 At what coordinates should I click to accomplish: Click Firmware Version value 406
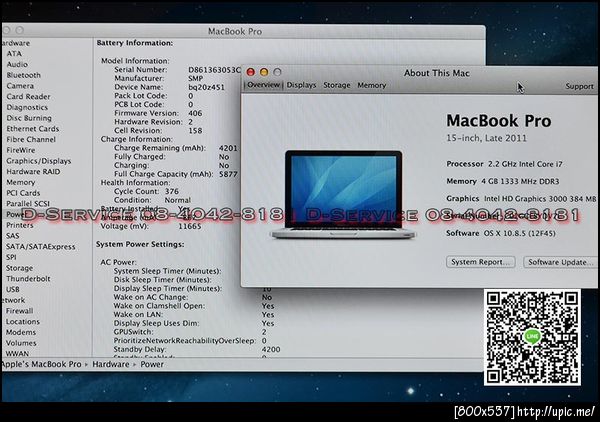(x=195, y=113)
